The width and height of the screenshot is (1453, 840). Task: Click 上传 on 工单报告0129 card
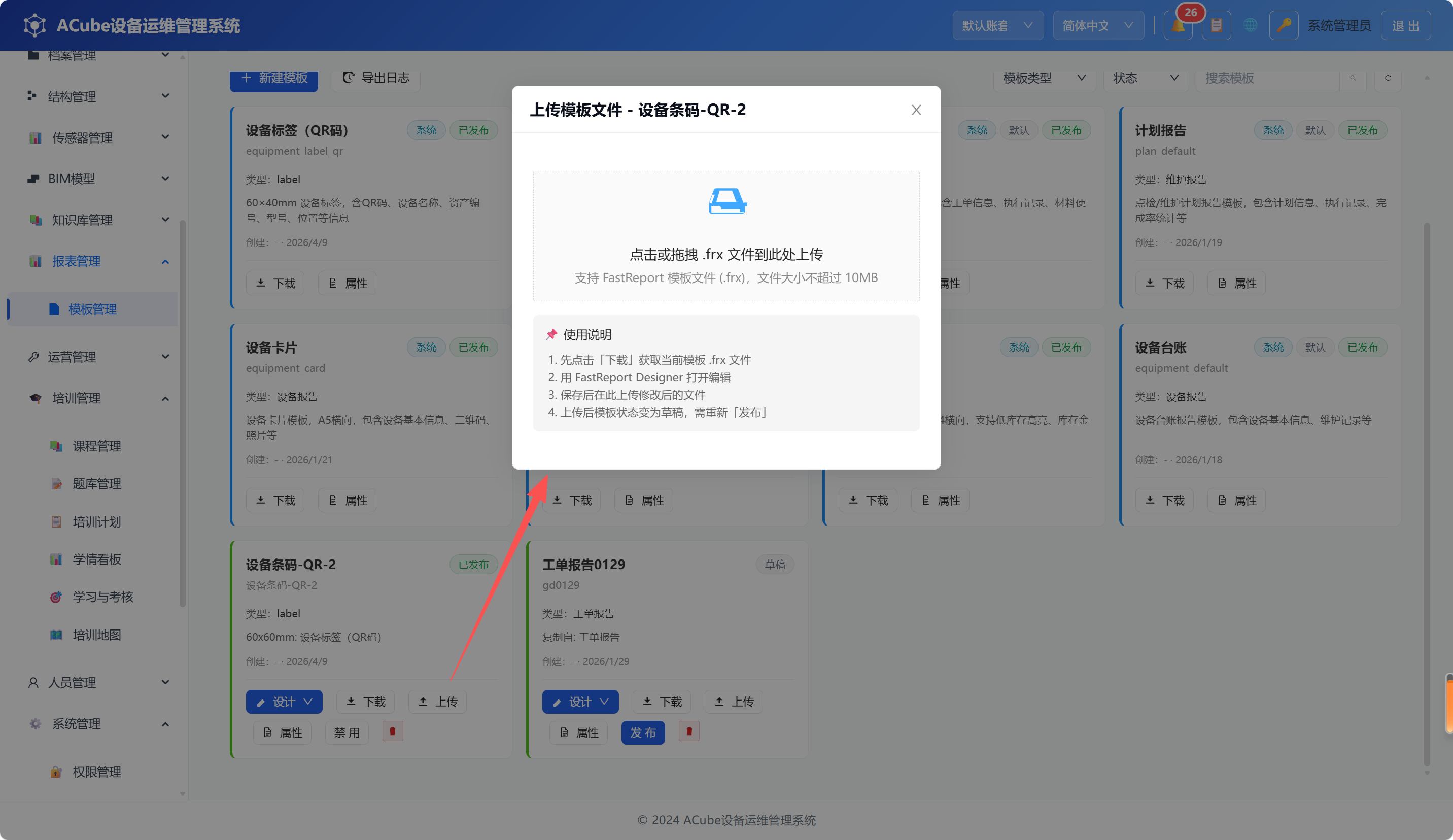click(x=734, y=702)
